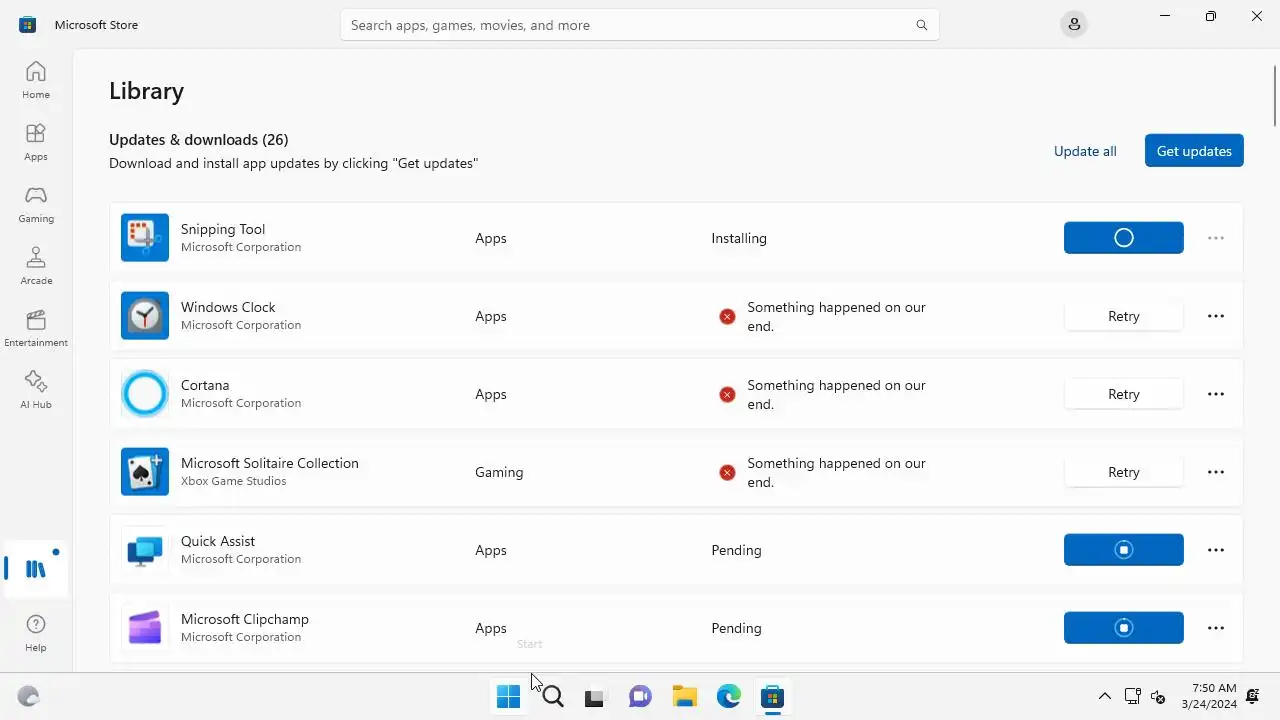Stop the pending Quick Assist download
Screen dimensions: 1280x720
(x=1124, y=550)
